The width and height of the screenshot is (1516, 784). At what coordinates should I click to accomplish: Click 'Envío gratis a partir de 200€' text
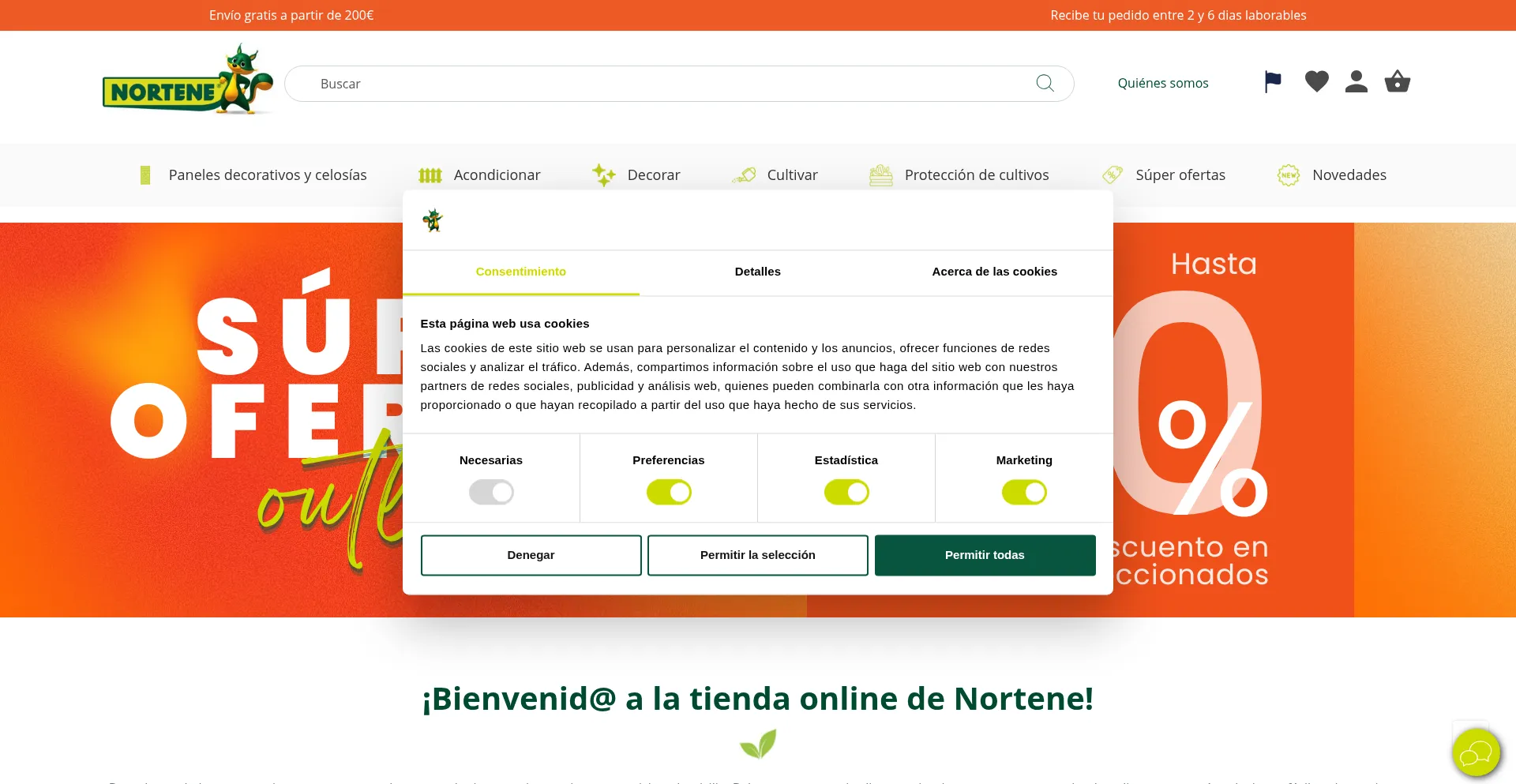[291, 15]
